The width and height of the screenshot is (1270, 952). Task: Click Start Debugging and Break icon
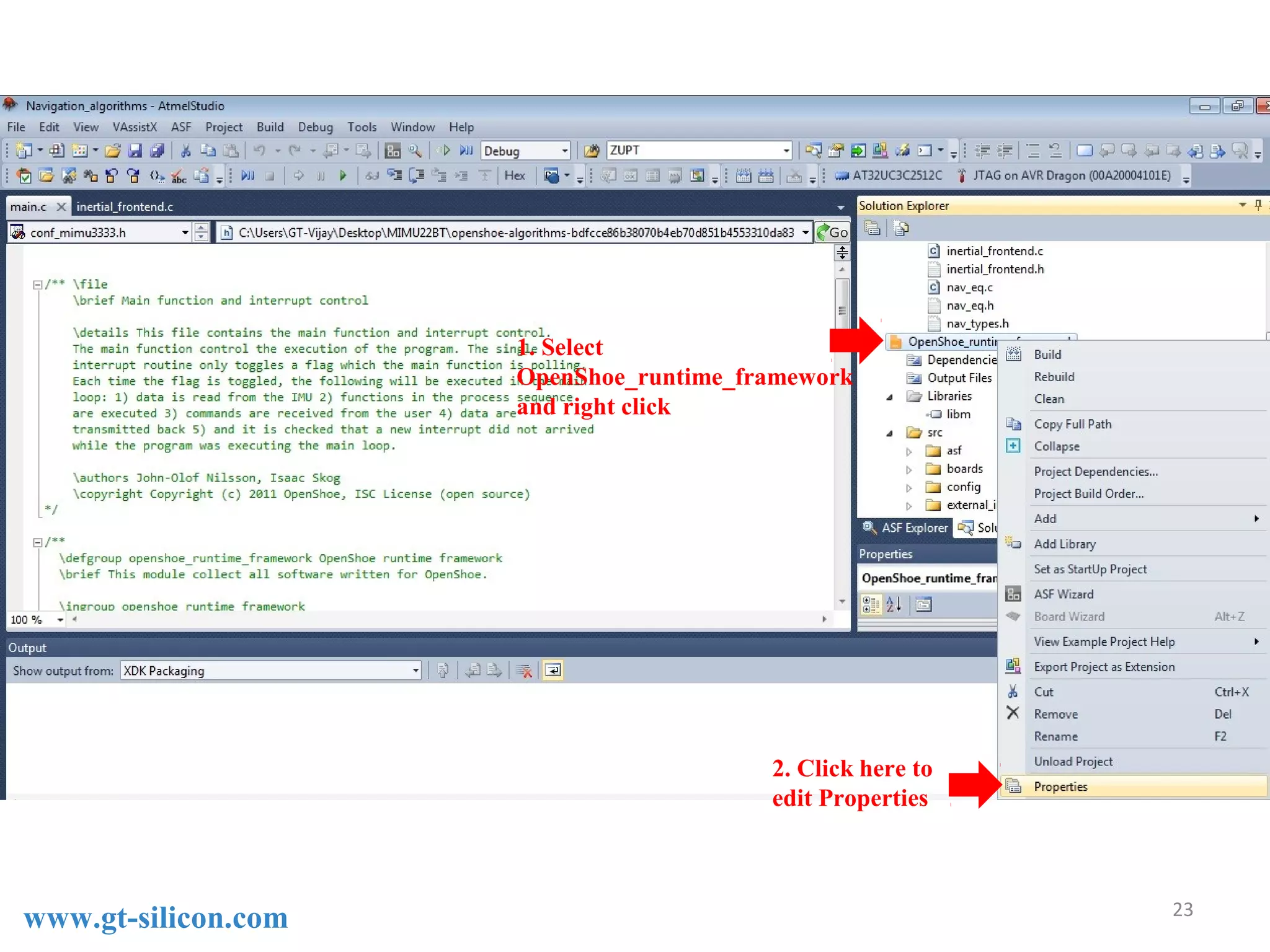(x=466, y=151)
